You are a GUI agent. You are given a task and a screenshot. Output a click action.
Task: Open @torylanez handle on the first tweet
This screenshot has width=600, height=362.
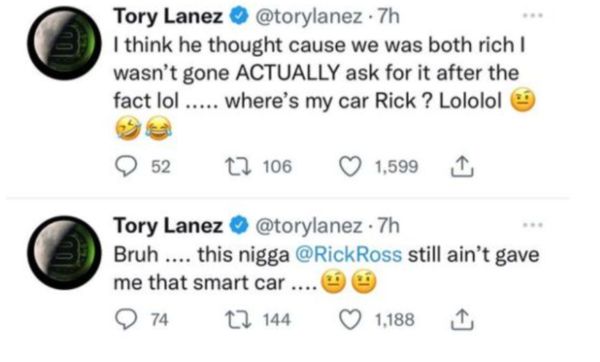coord(308,17)
